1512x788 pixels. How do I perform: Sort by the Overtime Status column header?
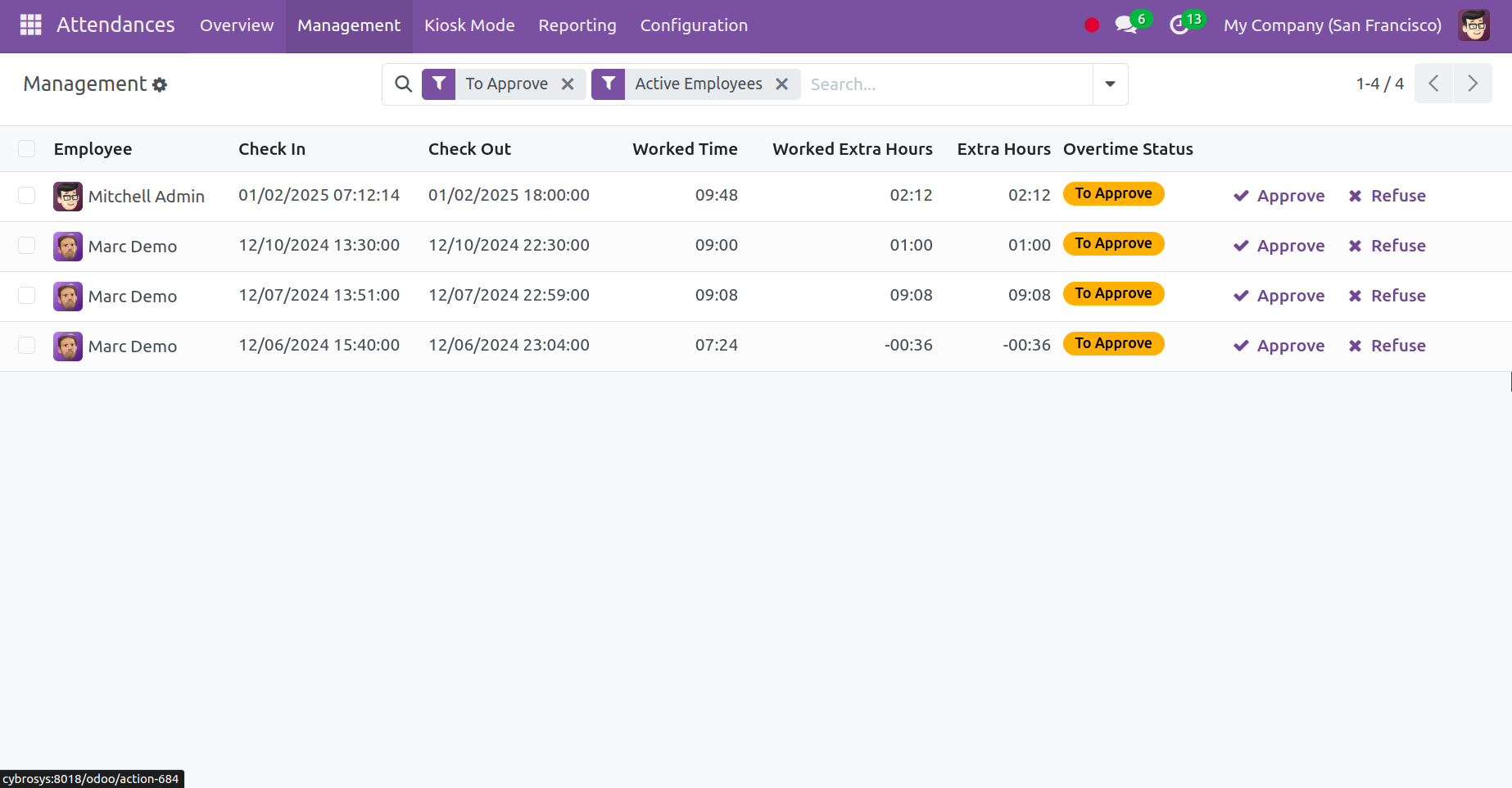coord(1128,149)
